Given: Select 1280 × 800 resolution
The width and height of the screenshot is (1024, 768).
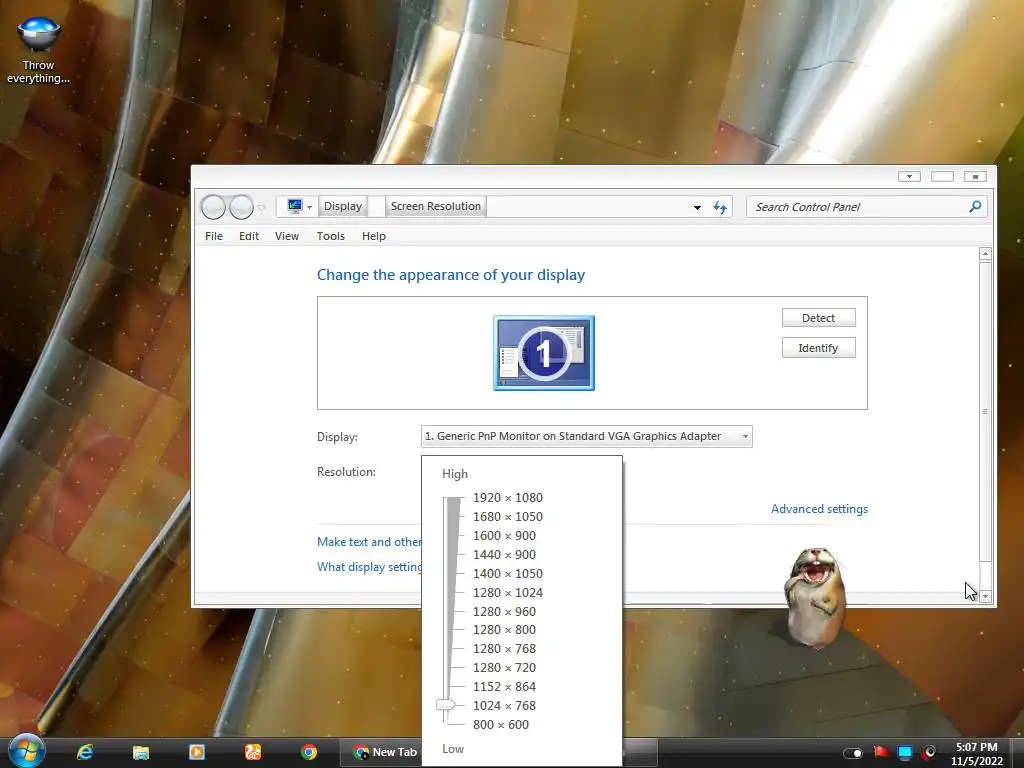Looking at the screenshot, I should click(504, 630).
